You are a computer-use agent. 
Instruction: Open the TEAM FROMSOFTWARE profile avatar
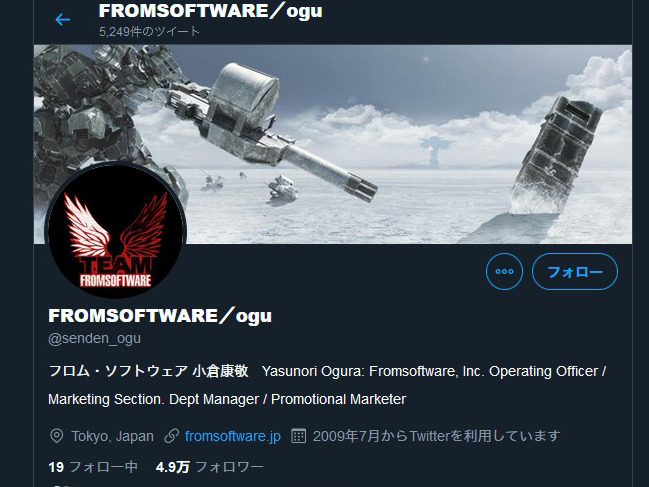pos(115,231)
